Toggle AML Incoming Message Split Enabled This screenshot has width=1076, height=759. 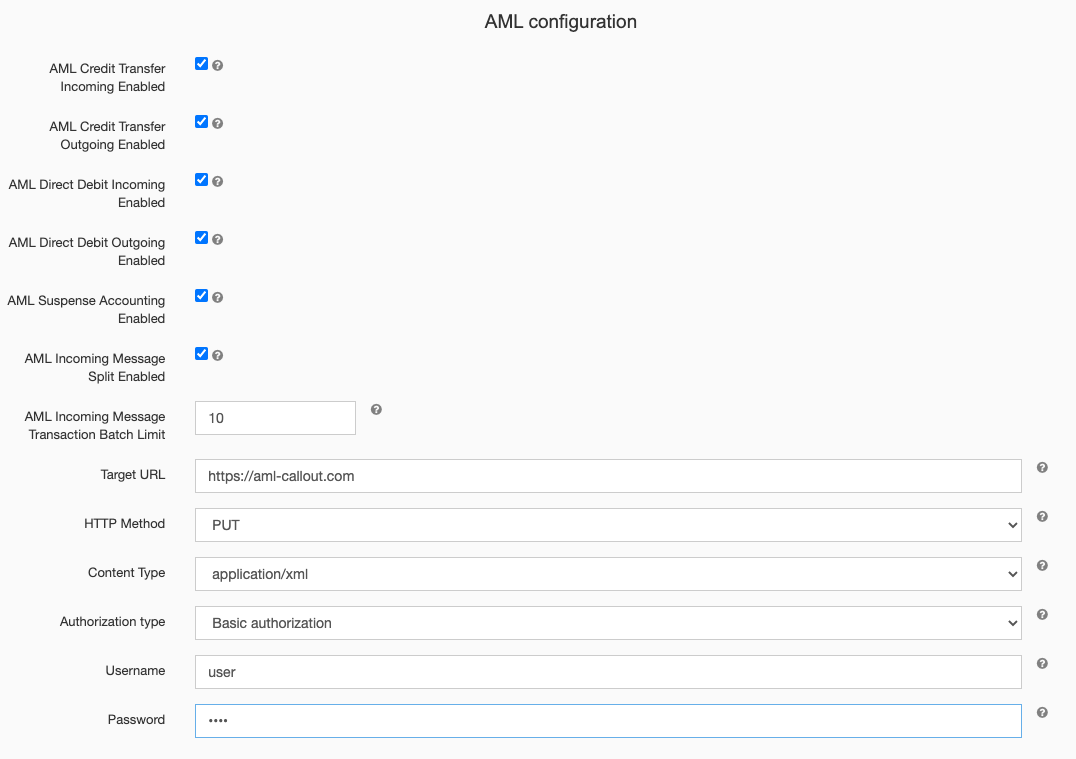[x=201, y=353]
